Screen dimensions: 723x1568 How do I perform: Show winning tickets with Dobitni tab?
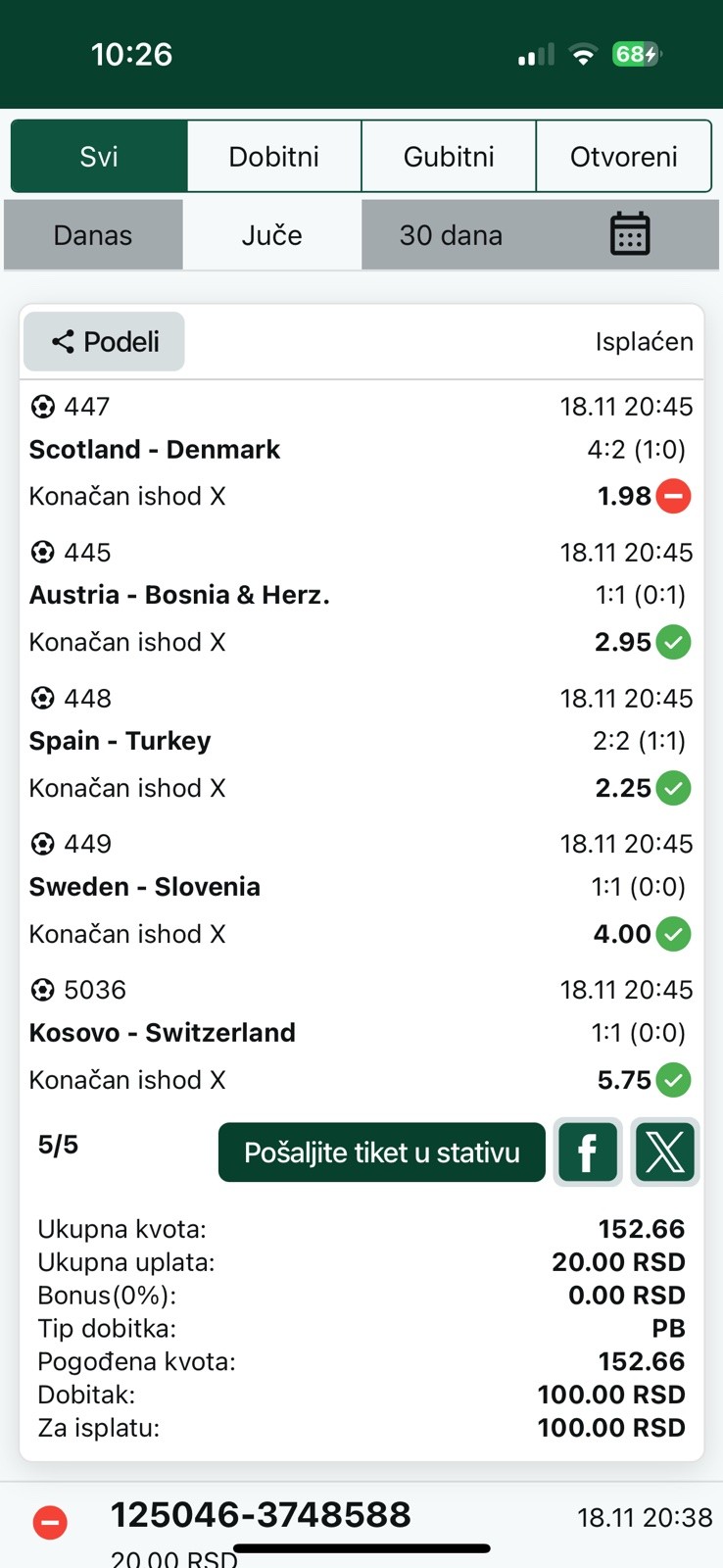[x=273, y=157]
